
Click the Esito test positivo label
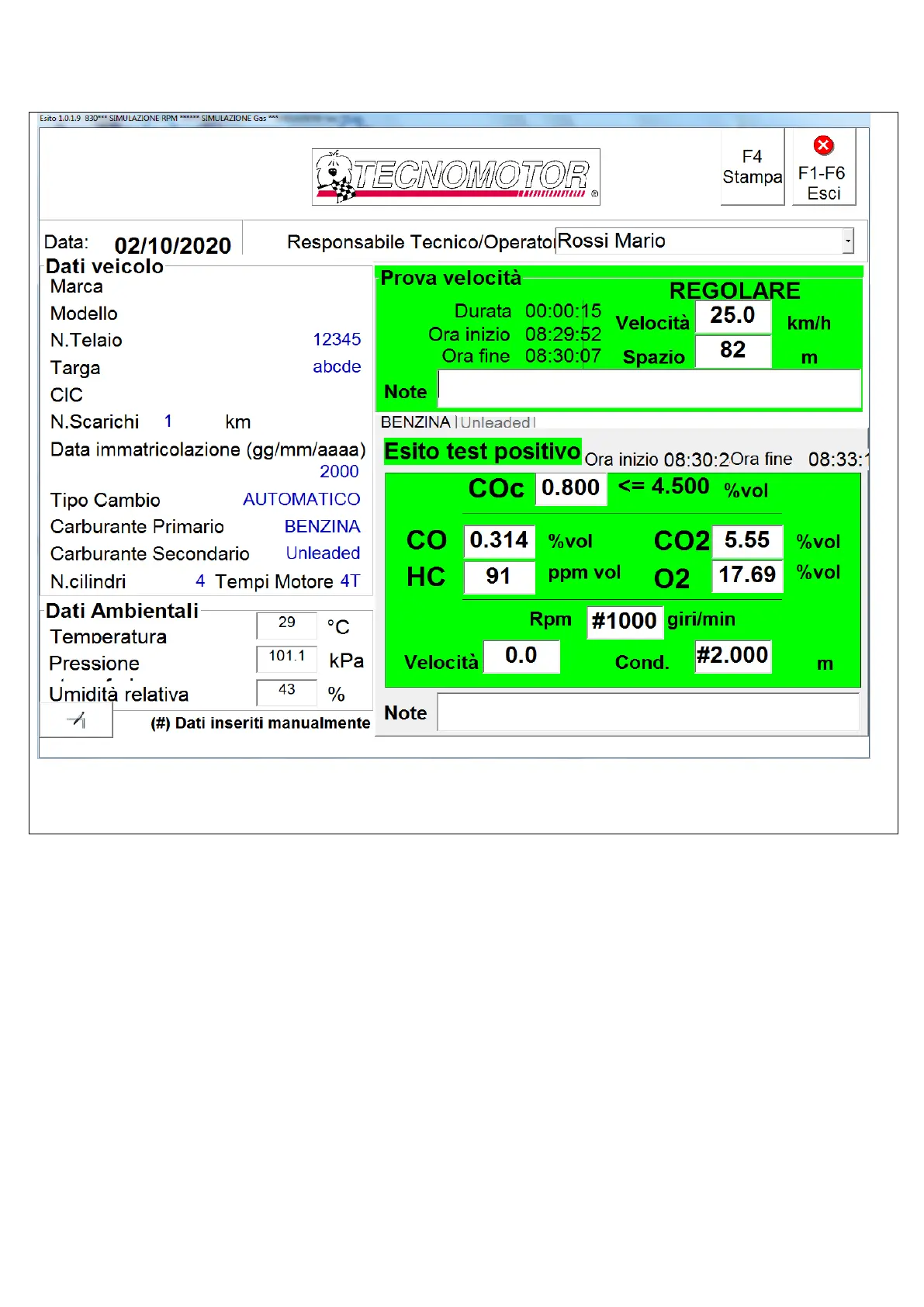(x=483, y=452)
